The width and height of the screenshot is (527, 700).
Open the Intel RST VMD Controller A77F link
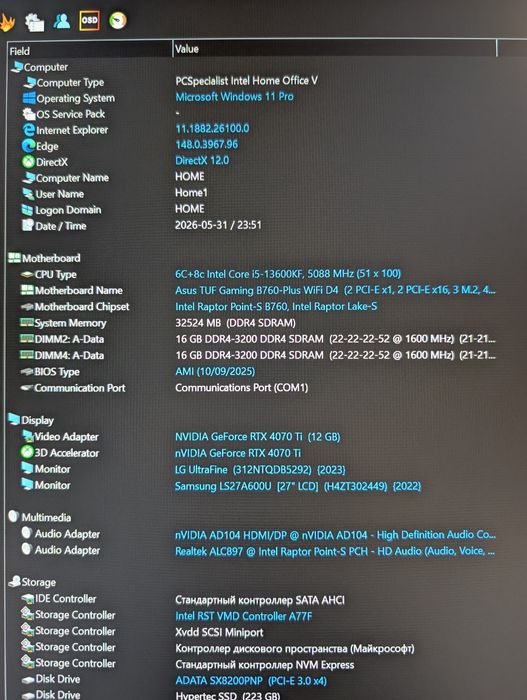pyautogui.click(x=244, y=616)
